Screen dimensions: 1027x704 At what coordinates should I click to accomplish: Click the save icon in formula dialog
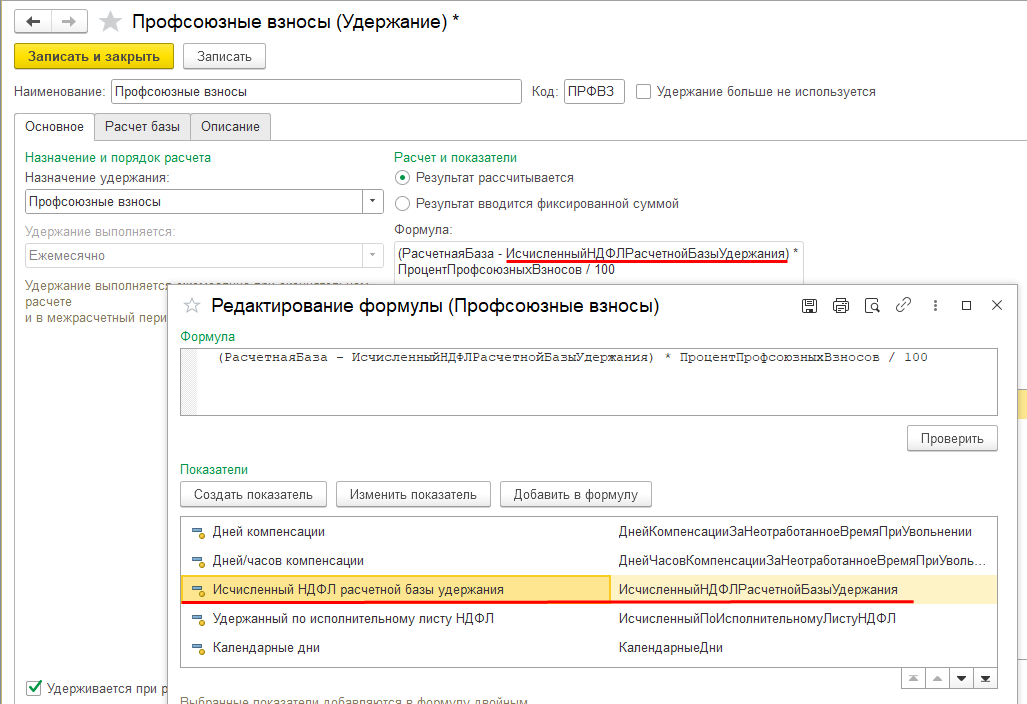(810, 306)
